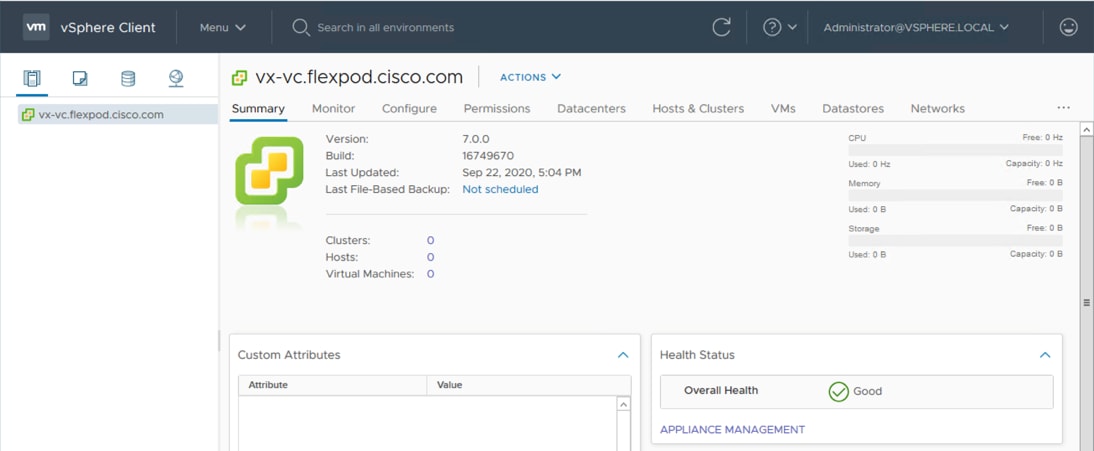Switch to the Monitor tab
The width and height of the screenshot is (1094, 451).
pyautogui.click(x=334, y=109)
